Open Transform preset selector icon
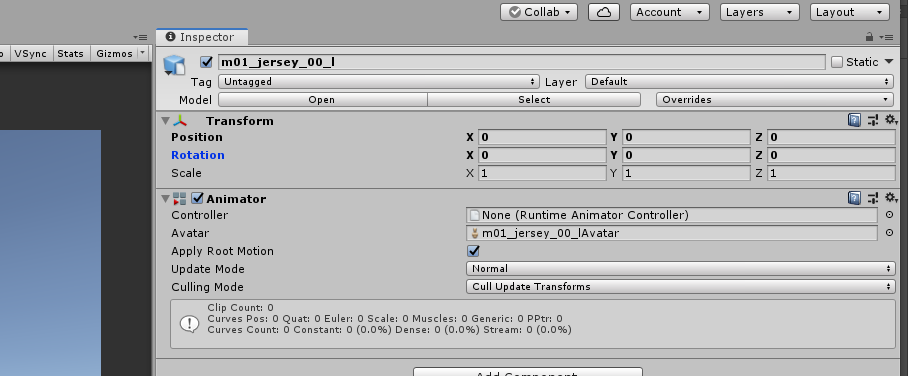 873,120
